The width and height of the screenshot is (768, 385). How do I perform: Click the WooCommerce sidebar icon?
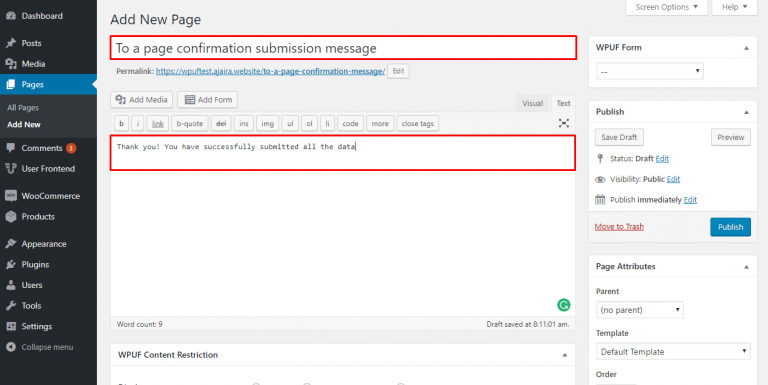pyautogui.click(x=11, y=196)
